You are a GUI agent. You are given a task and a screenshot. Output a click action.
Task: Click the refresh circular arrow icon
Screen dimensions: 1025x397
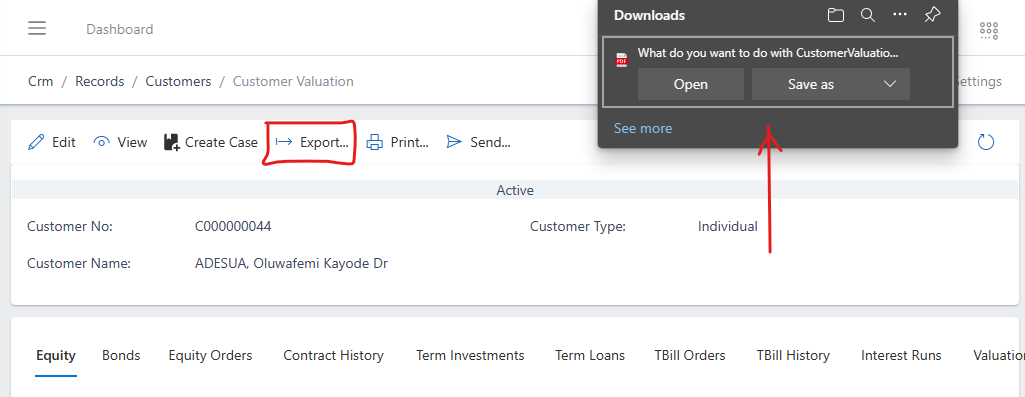click(x=986, y=142)
